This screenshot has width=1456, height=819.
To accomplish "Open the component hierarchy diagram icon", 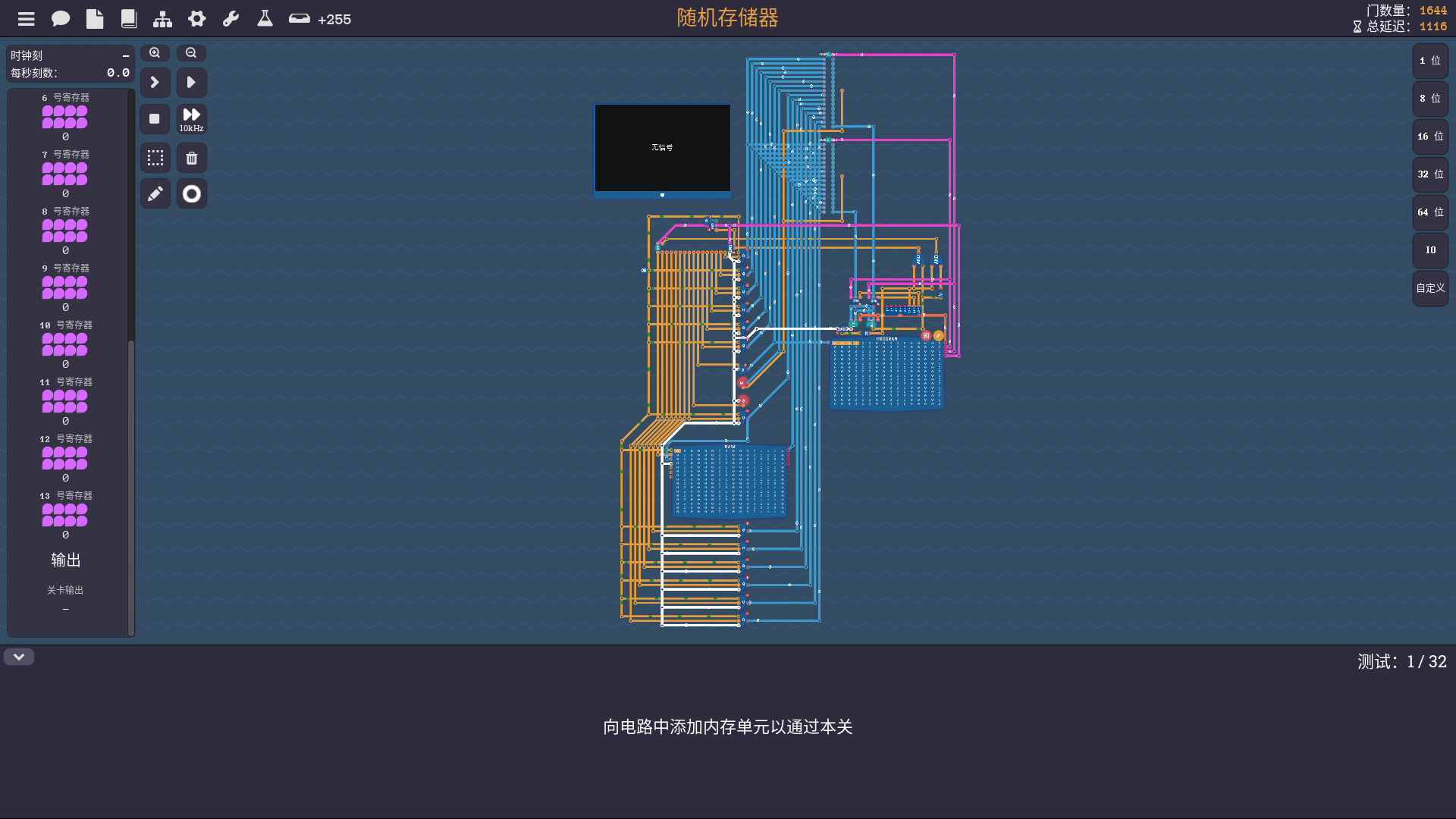I will (x=162, y=19).
